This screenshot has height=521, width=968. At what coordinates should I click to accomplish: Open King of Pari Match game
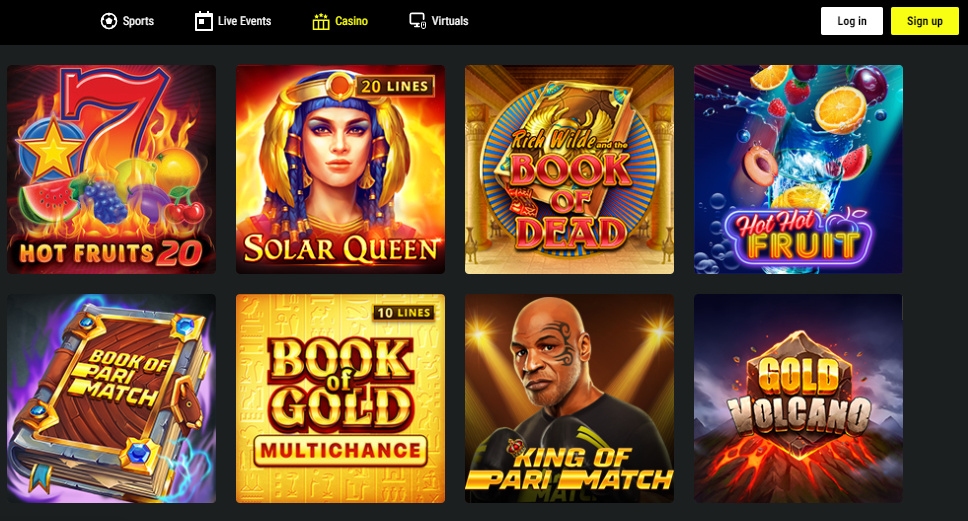click(x=569, y=398)
